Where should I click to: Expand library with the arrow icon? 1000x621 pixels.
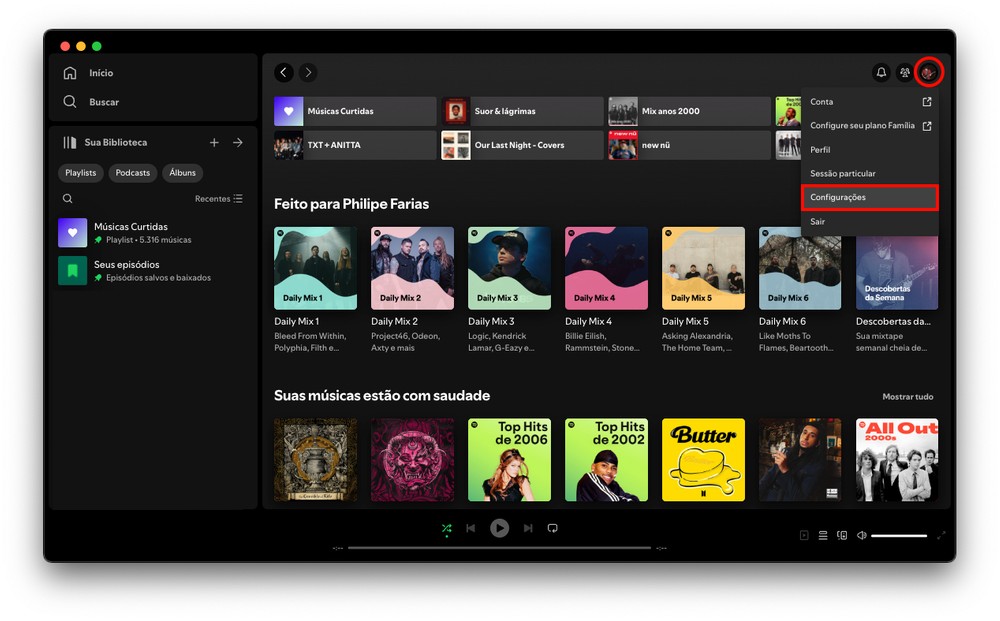pos(238,143)
